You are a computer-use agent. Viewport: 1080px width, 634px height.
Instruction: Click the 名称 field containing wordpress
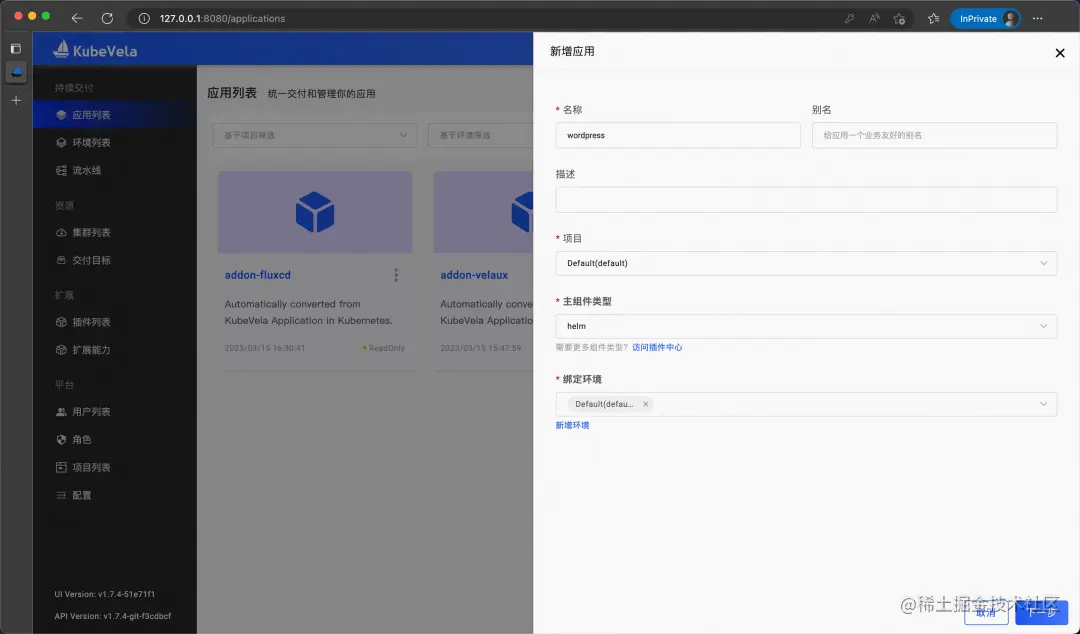pyautogui.click(x=678, y=135)
